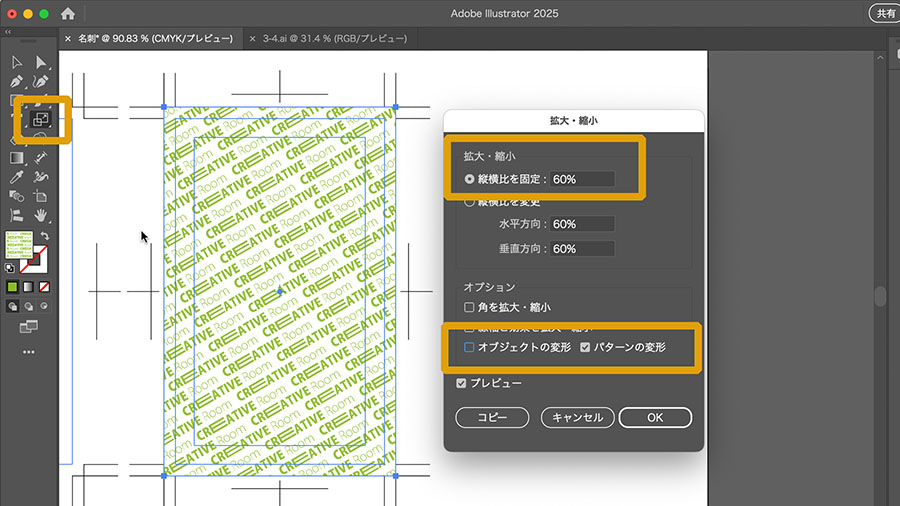Select the Gradient tool
The image size is (900, 506).
(x=17, y=158)
